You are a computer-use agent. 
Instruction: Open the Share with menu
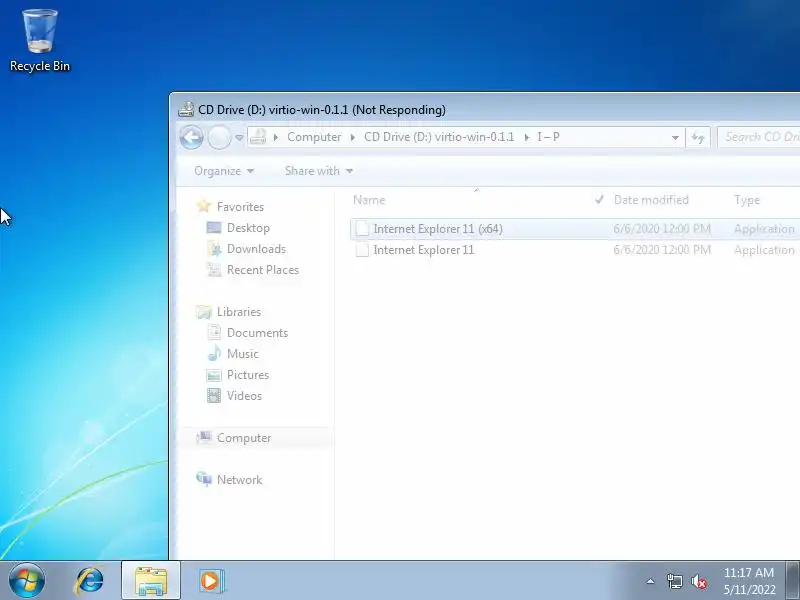coord(319,171)
